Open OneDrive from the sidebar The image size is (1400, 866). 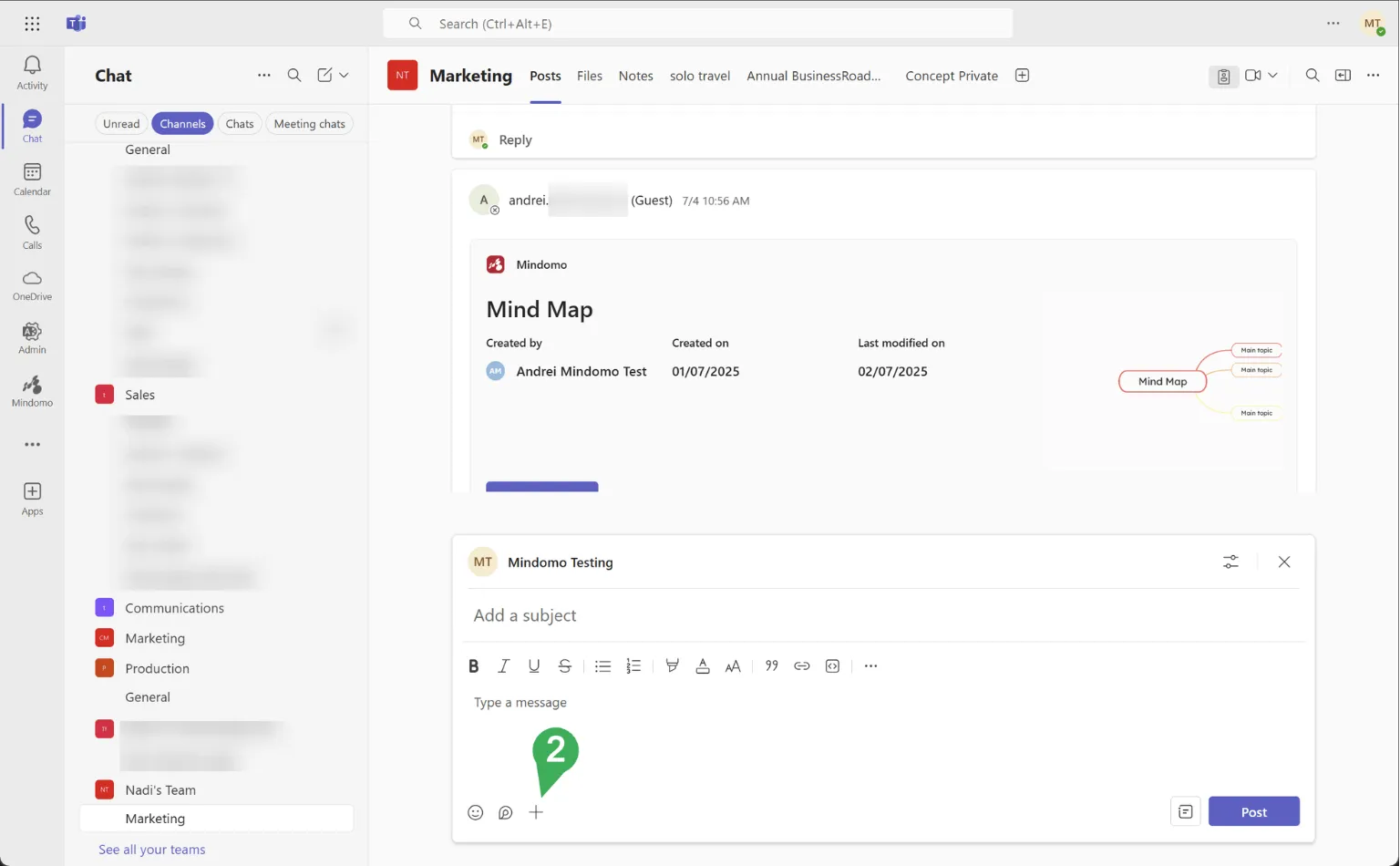coord(32,284)
